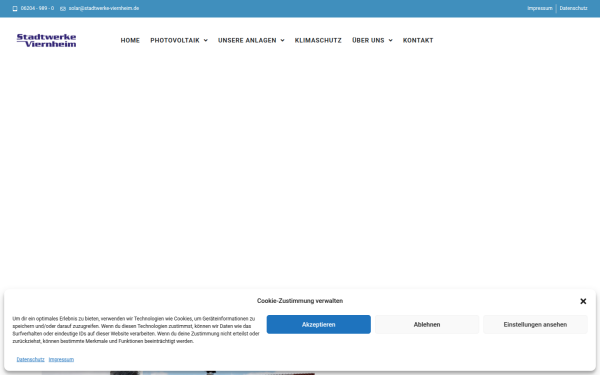Image resolution: width=600 pixels, height=375 pixels.
Task: Open the Photovoltaik menu item
Action: 175,40
